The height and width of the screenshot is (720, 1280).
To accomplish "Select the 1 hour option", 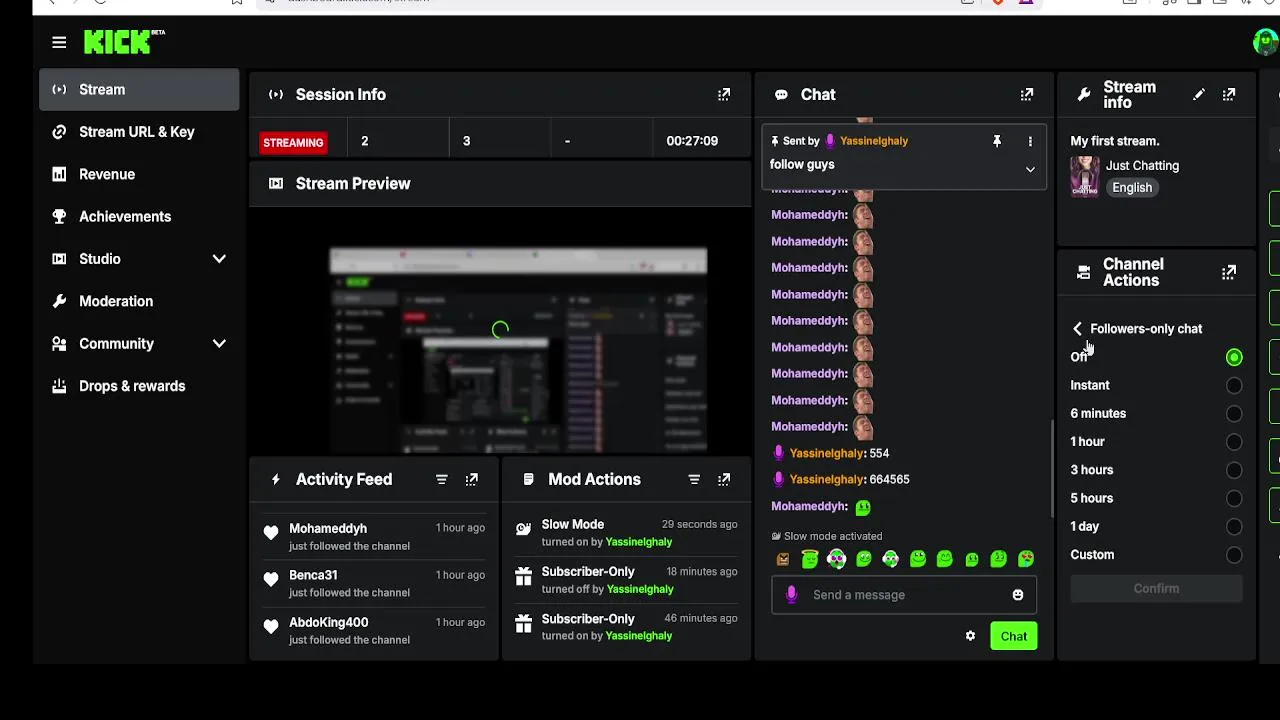I will 1234,442.
